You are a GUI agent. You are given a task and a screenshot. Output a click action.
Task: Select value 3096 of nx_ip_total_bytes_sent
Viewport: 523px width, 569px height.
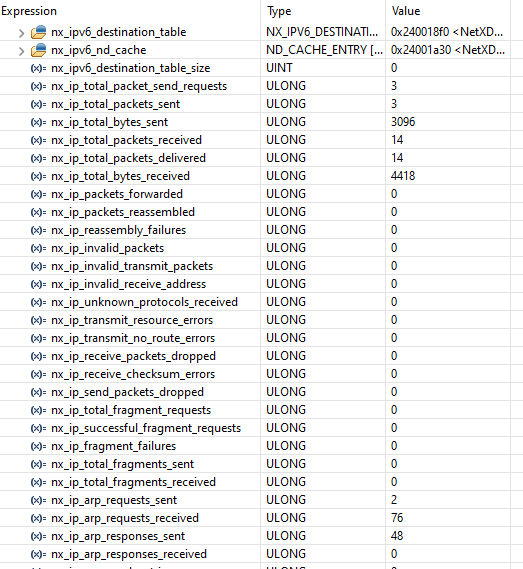[x=403, y=122]
